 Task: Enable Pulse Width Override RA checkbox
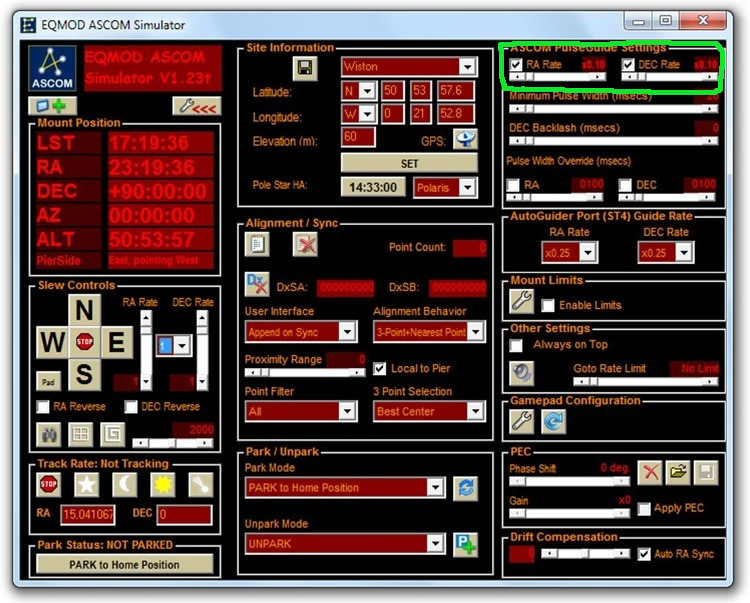point(513,185)
